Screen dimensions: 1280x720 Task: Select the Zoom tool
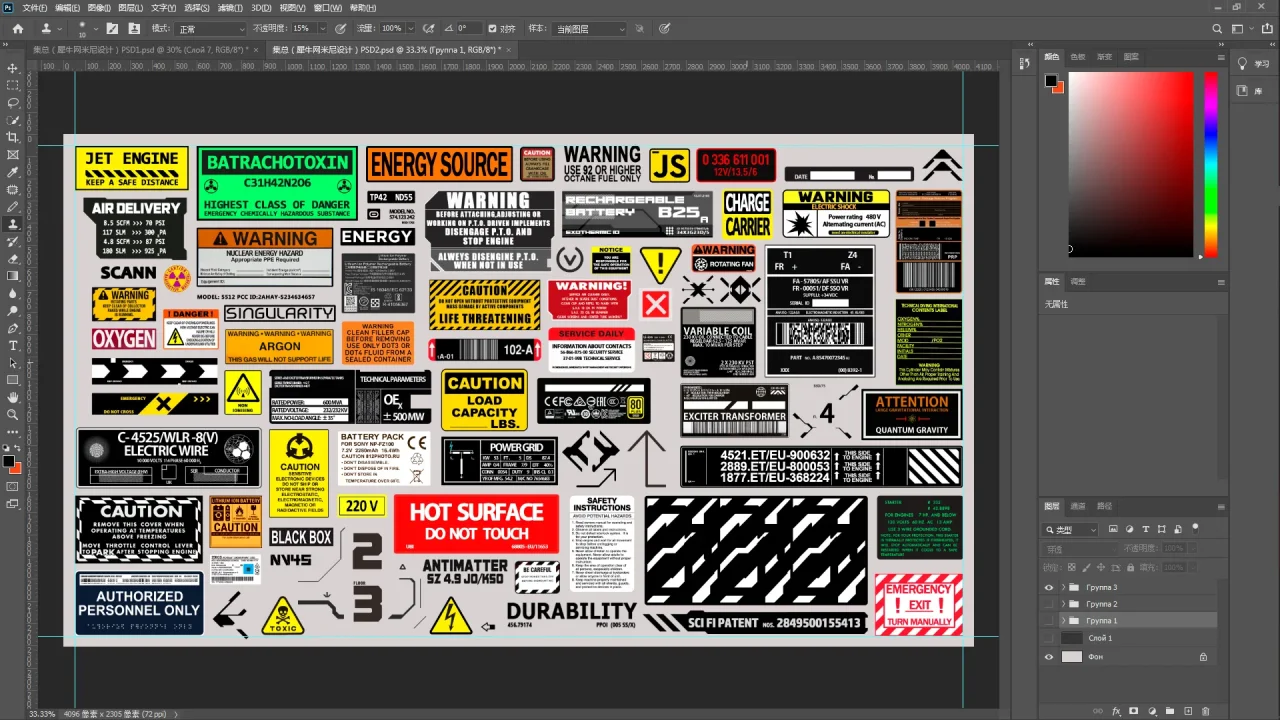click(13, 414)
